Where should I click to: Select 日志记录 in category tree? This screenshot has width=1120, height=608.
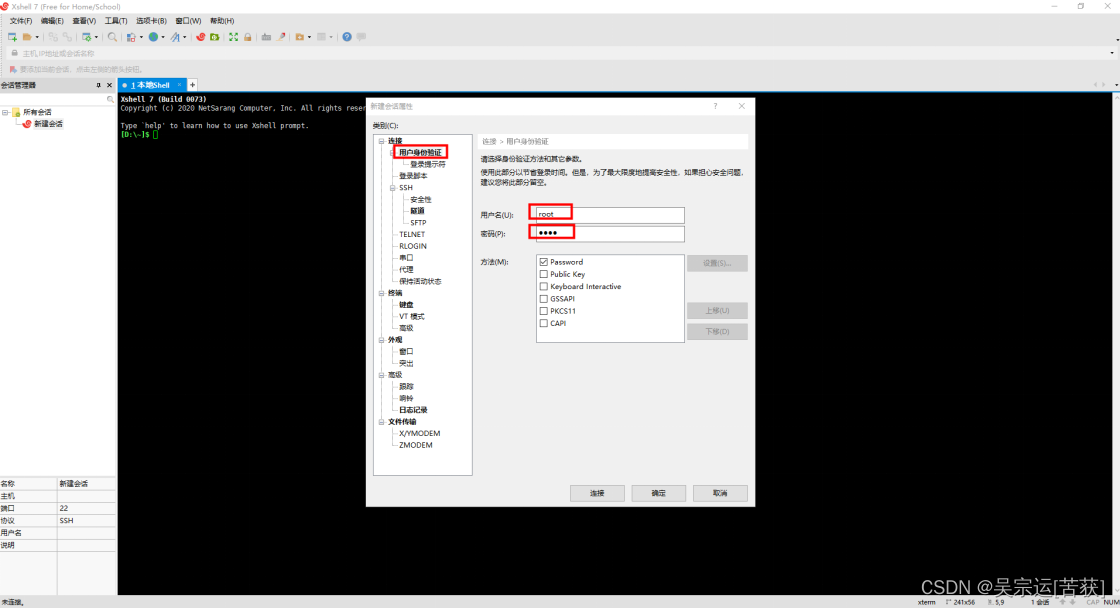[413, 410]
